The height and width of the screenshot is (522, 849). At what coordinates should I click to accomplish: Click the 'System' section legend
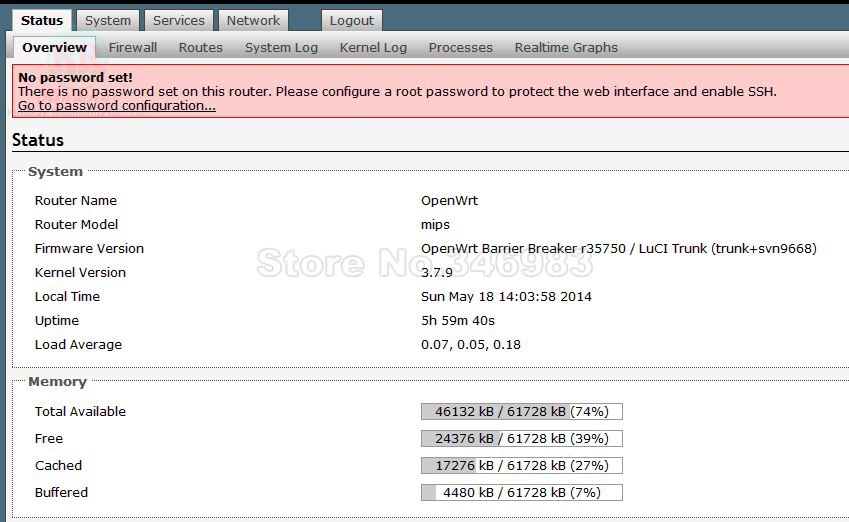(55, 172)
